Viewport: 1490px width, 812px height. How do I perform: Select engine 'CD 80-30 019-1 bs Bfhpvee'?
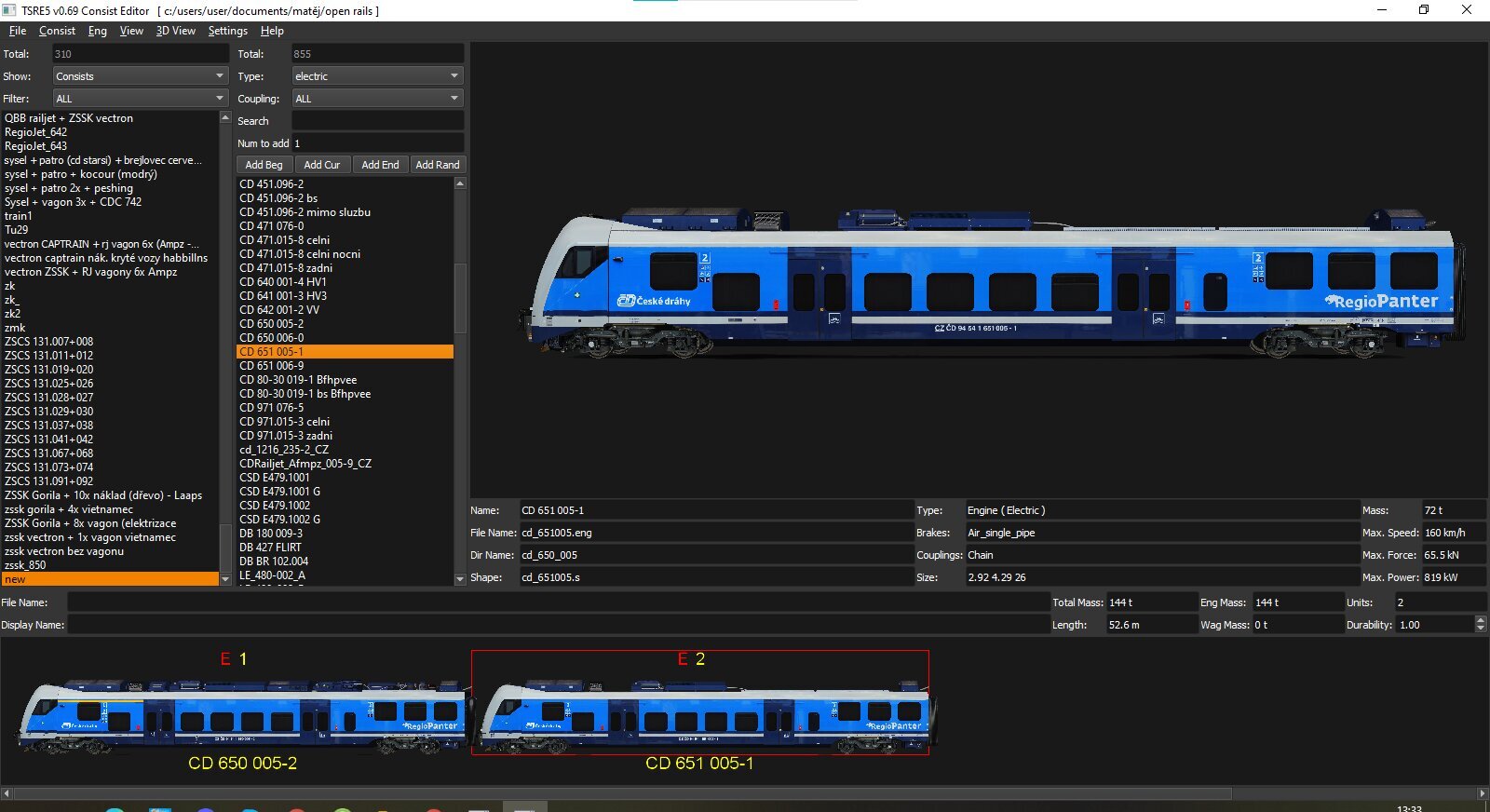tap(345, 394)
